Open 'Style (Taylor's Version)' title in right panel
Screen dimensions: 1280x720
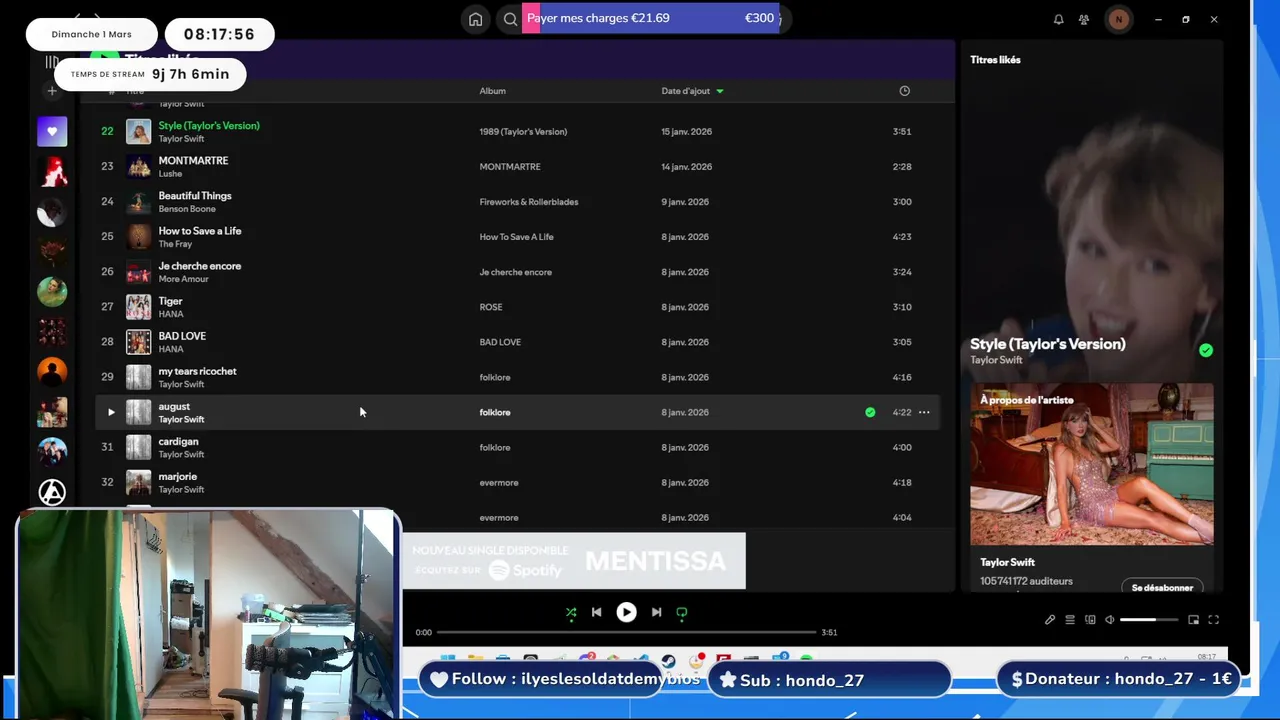[1047, 344]
